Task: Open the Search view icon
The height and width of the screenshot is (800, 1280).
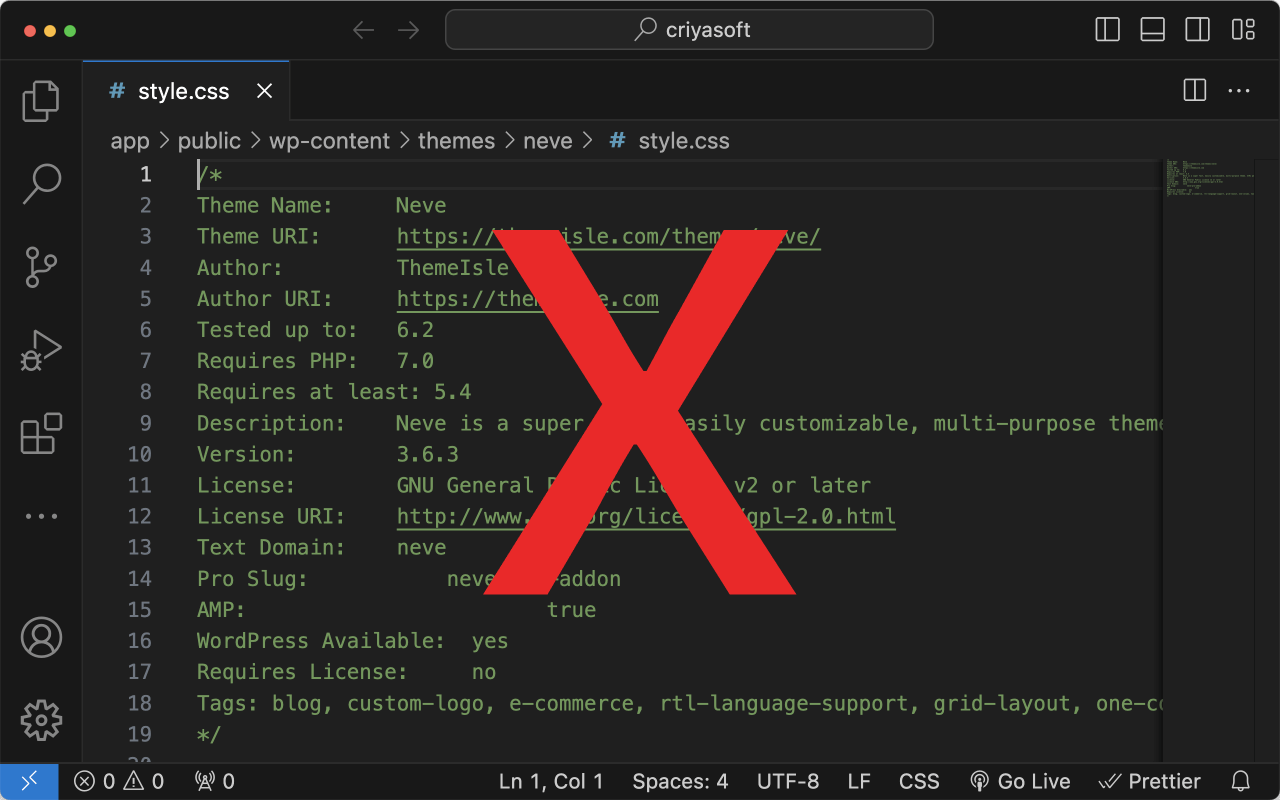Action: coord(41,184)
